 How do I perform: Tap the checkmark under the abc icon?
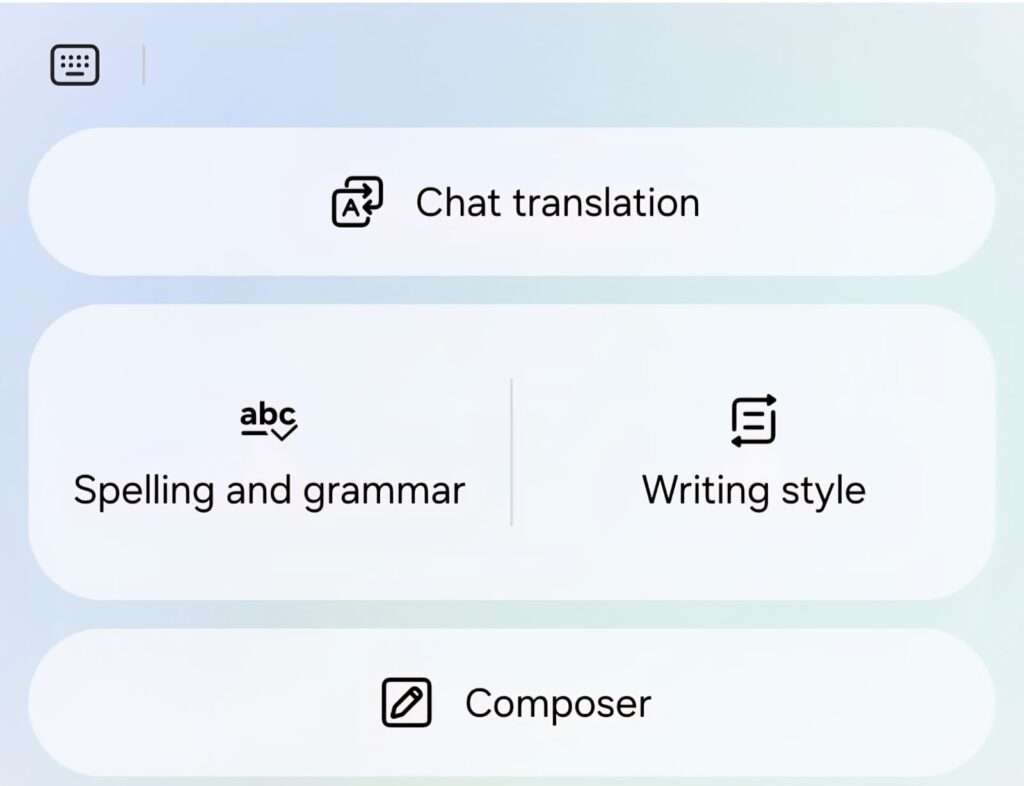pos(284,433)
